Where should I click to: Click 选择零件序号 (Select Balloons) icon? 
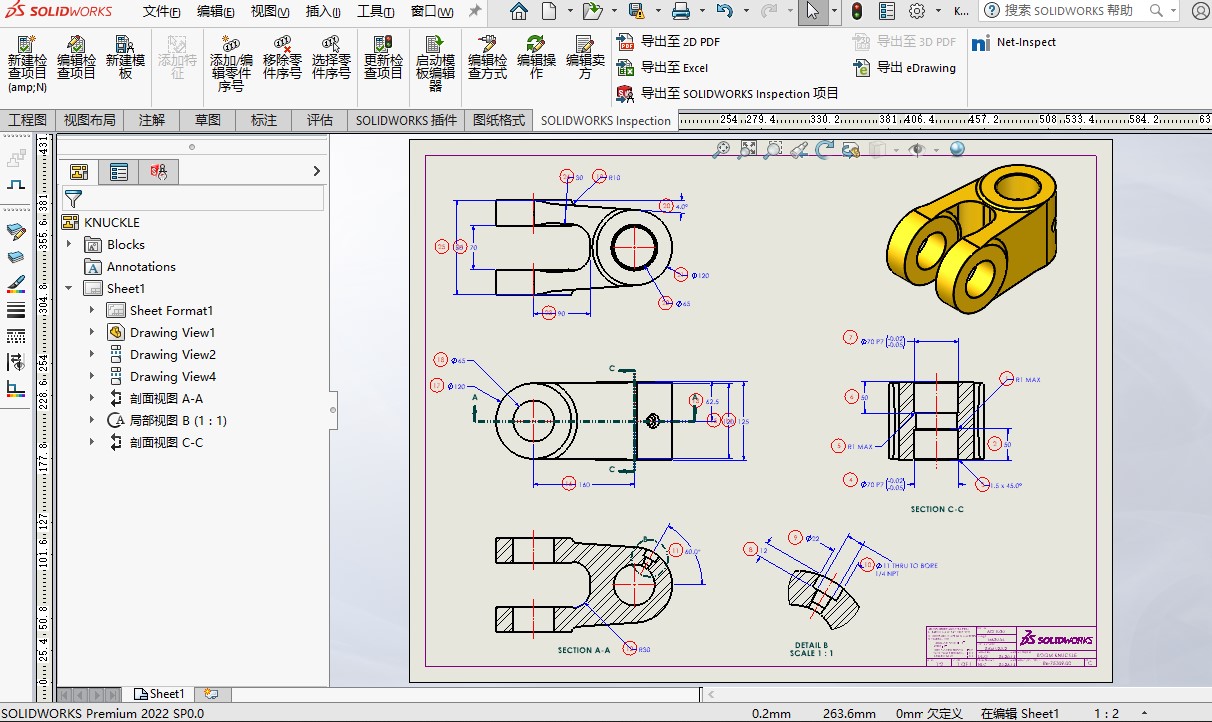pos(331,44)
